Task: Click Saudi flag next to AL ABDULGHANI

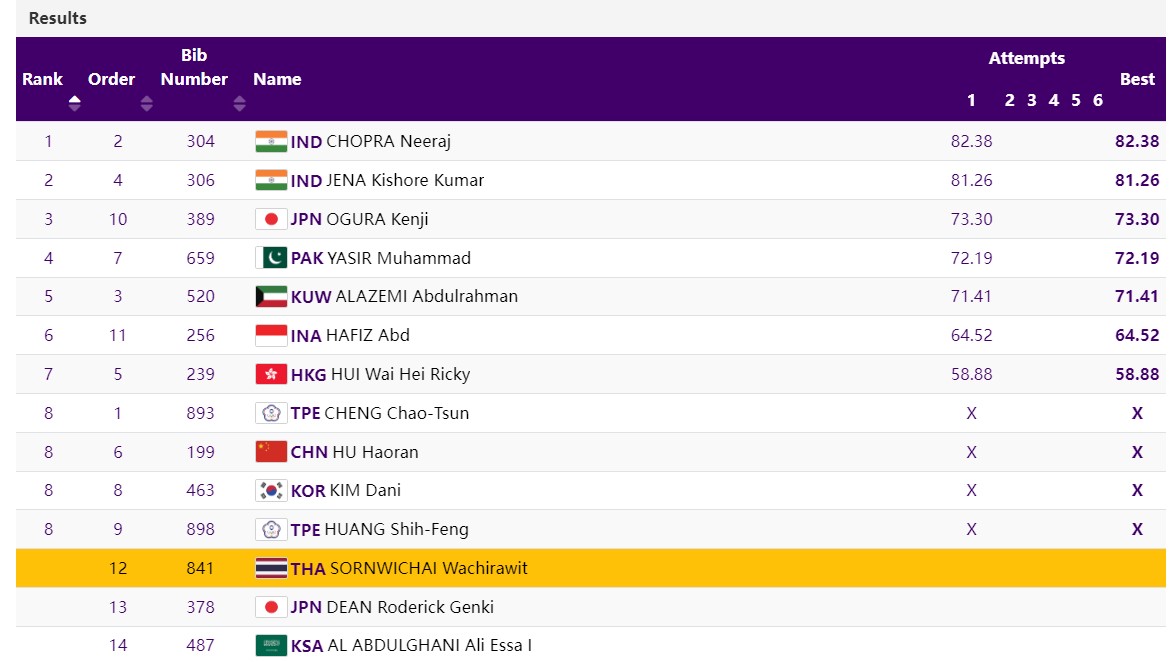Action: pyautogui.click(x=270, y=646)
